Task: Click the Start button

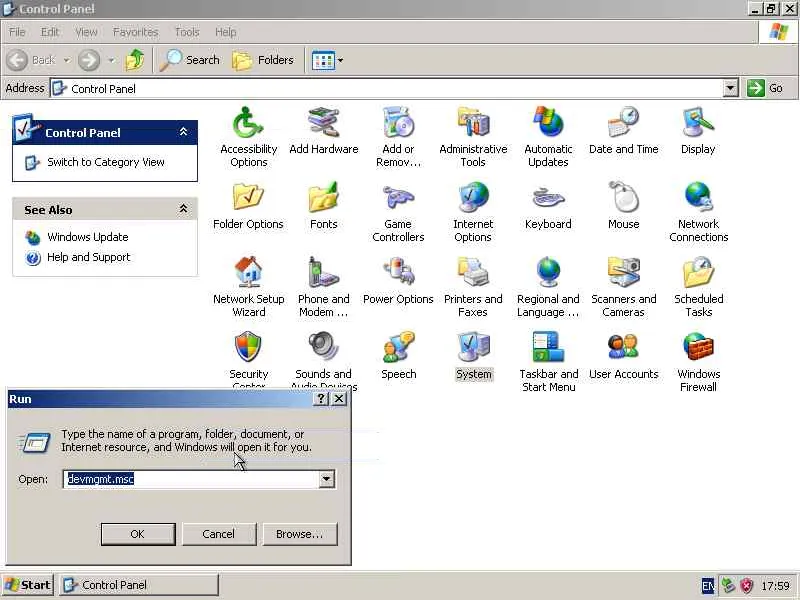Action: tap(28, 585)
